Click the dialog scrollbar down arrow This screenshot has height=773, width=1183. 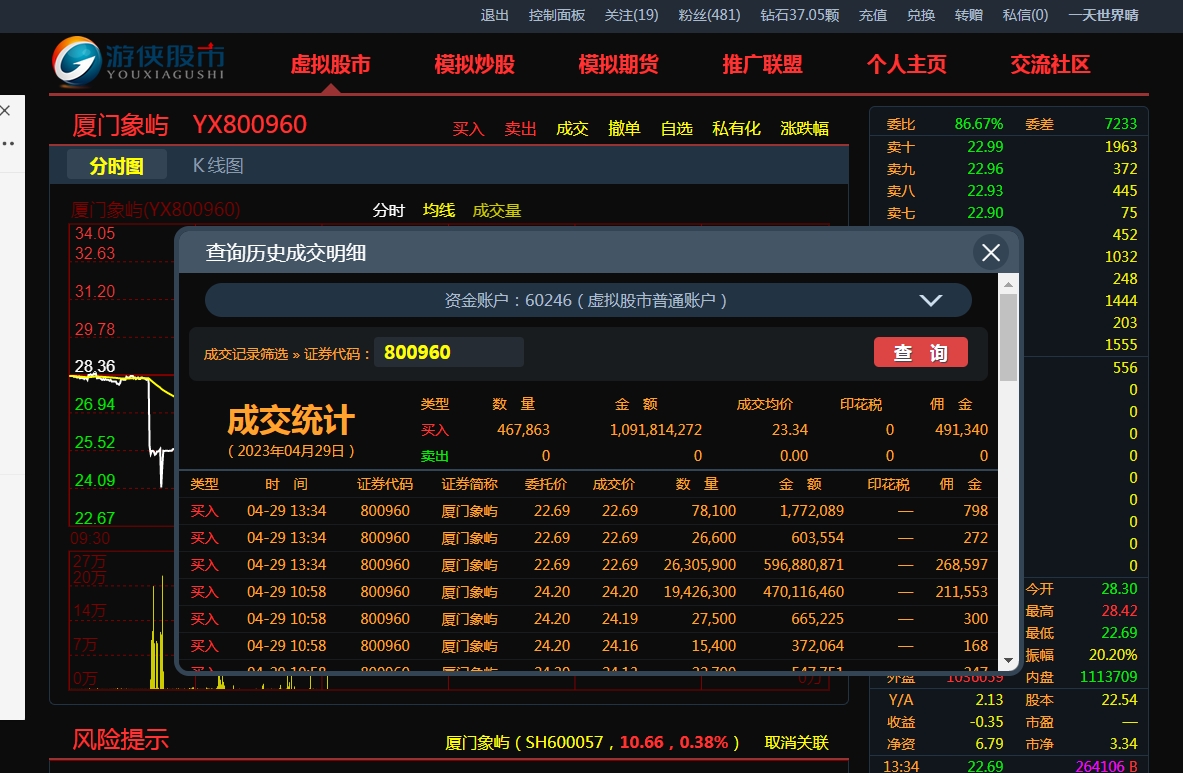tap(1008, 660)
